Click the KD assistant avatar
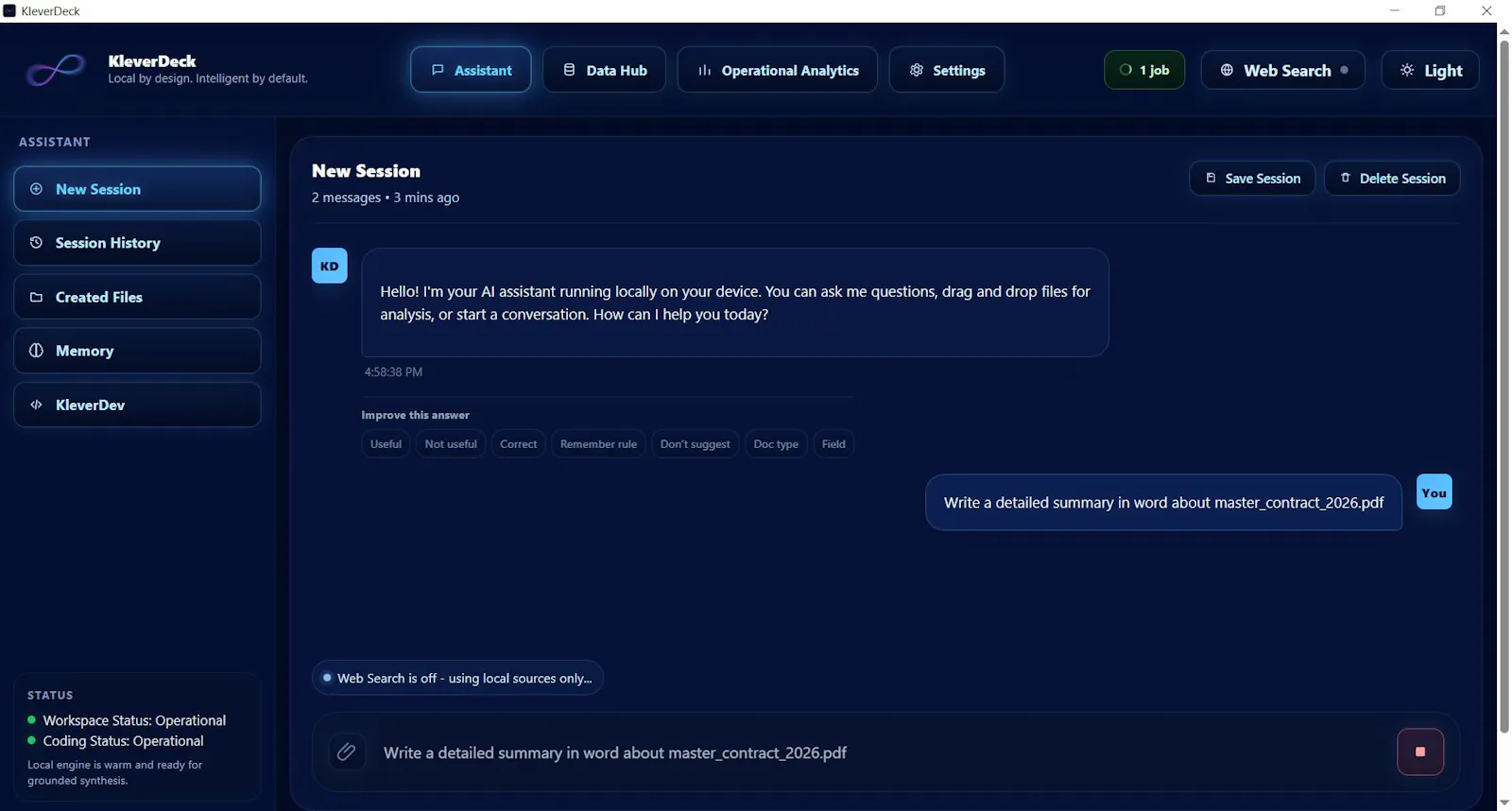The image size is (1512, 811). 330,266
